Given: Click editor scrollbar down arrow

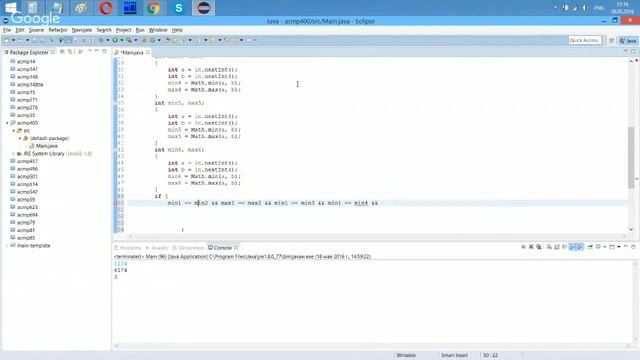Looking at the screenshot, I should (x=631, y=230).
